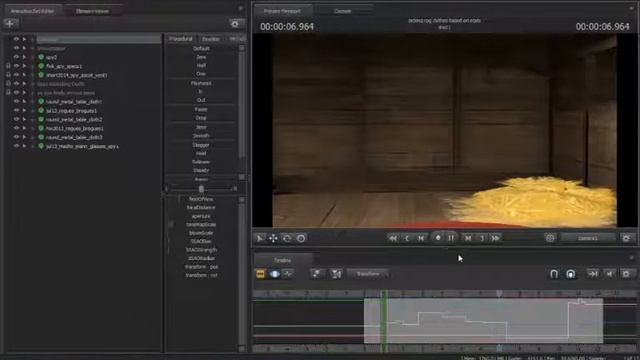Apply the Smooth procedural preset
This screenshot has height=360, width=640.
201,136
